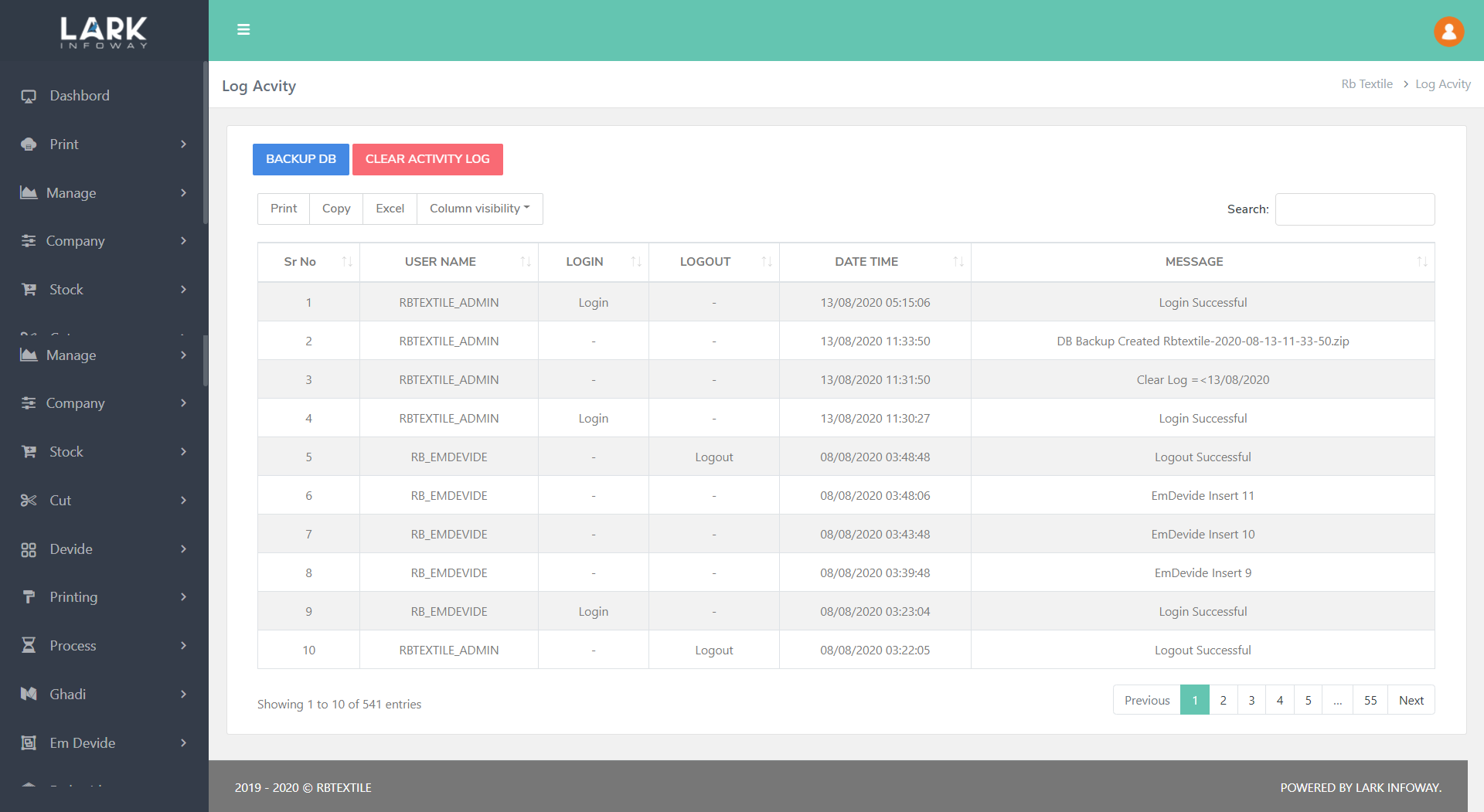Sort table by DATE TIME arrows
1484x812 pixels.
pyautogui.click(x=958, y=262)
